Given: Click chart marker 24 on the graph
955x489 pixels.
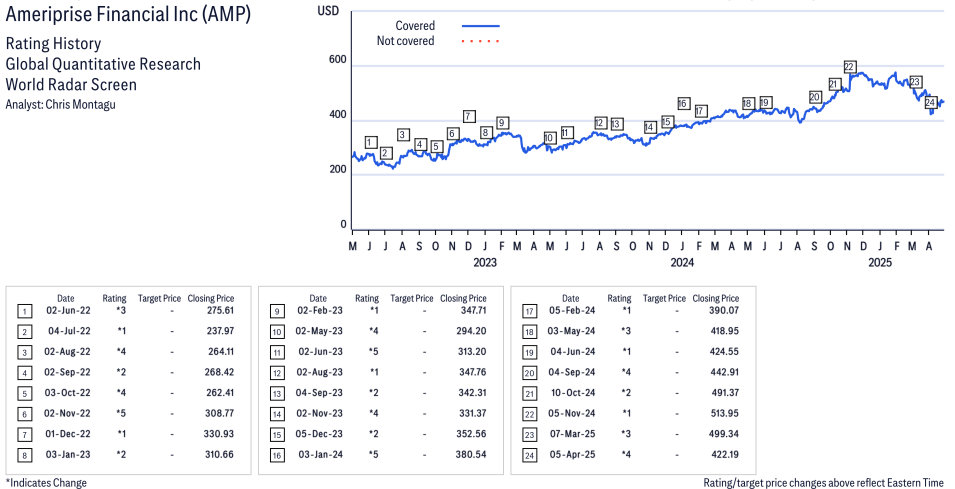Looking at the screenshot, I should click(930, 102).
